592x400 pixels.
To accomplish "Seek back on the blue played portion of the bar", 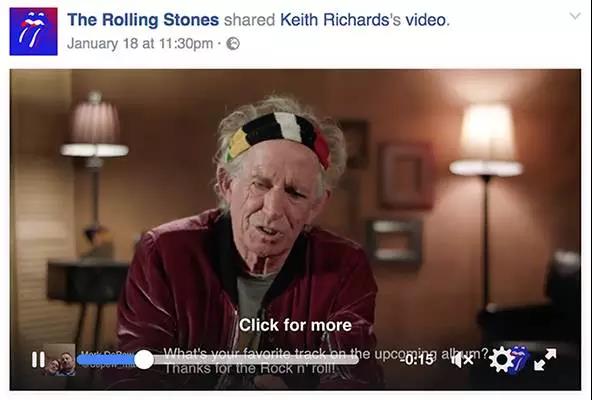I will click(x=106, y=360).
